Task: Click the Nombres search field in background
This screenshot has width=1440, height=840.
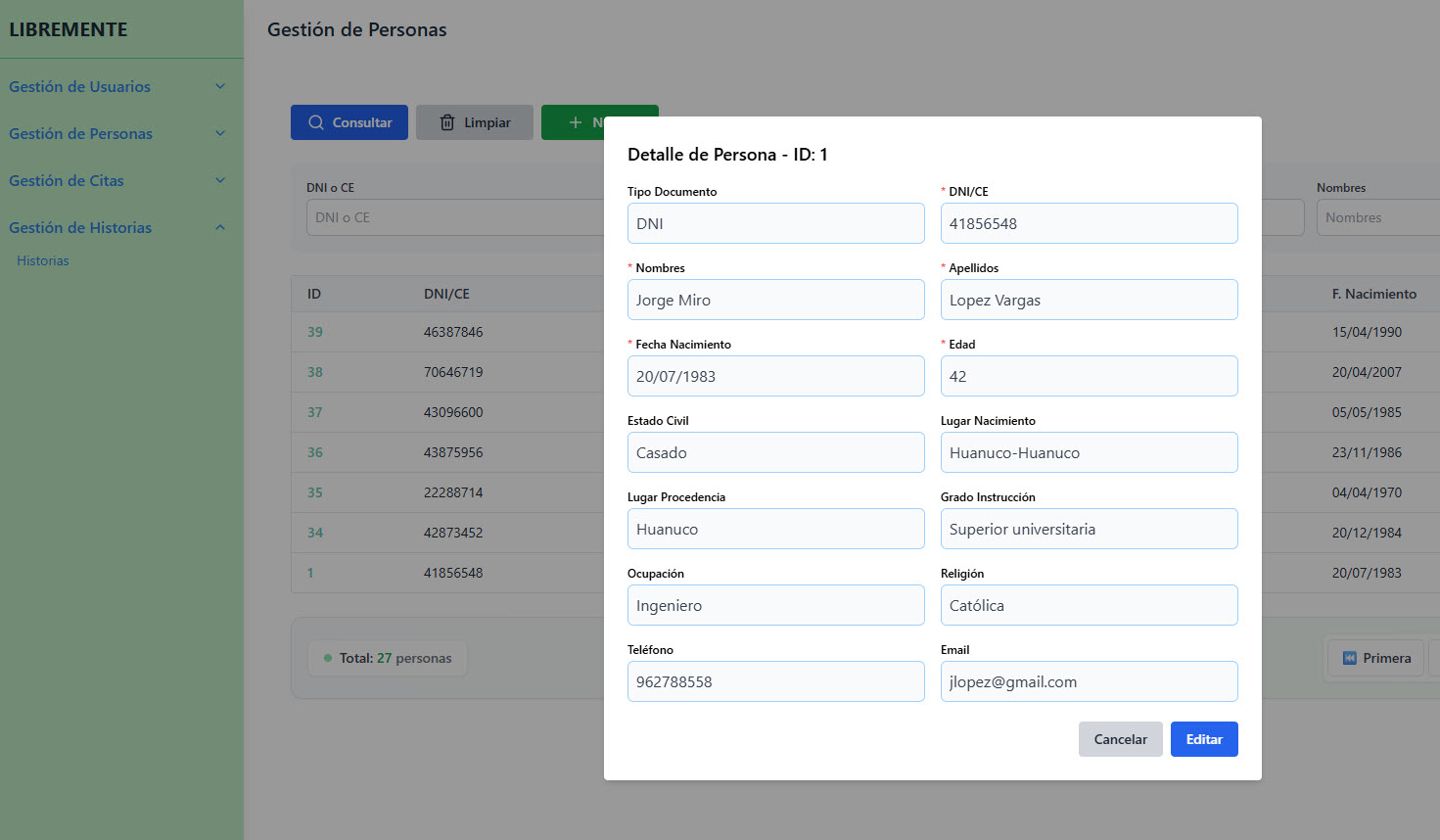Action: click(x=1378, y=217)
